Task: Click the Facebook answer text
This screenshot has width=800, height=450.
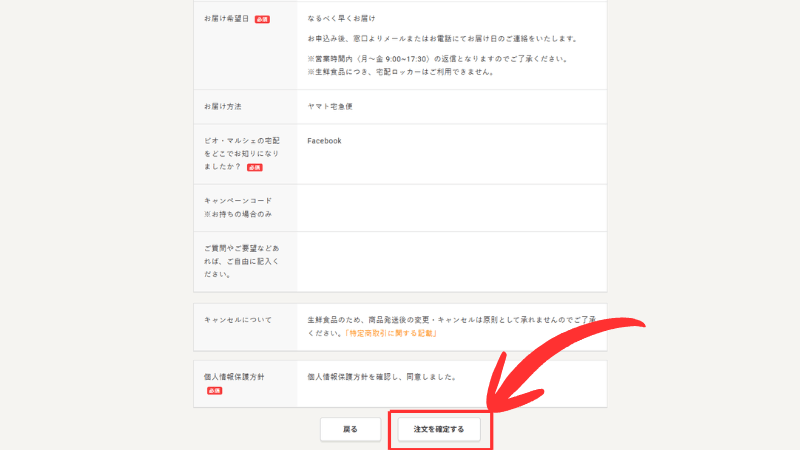Action: [324, 141]
